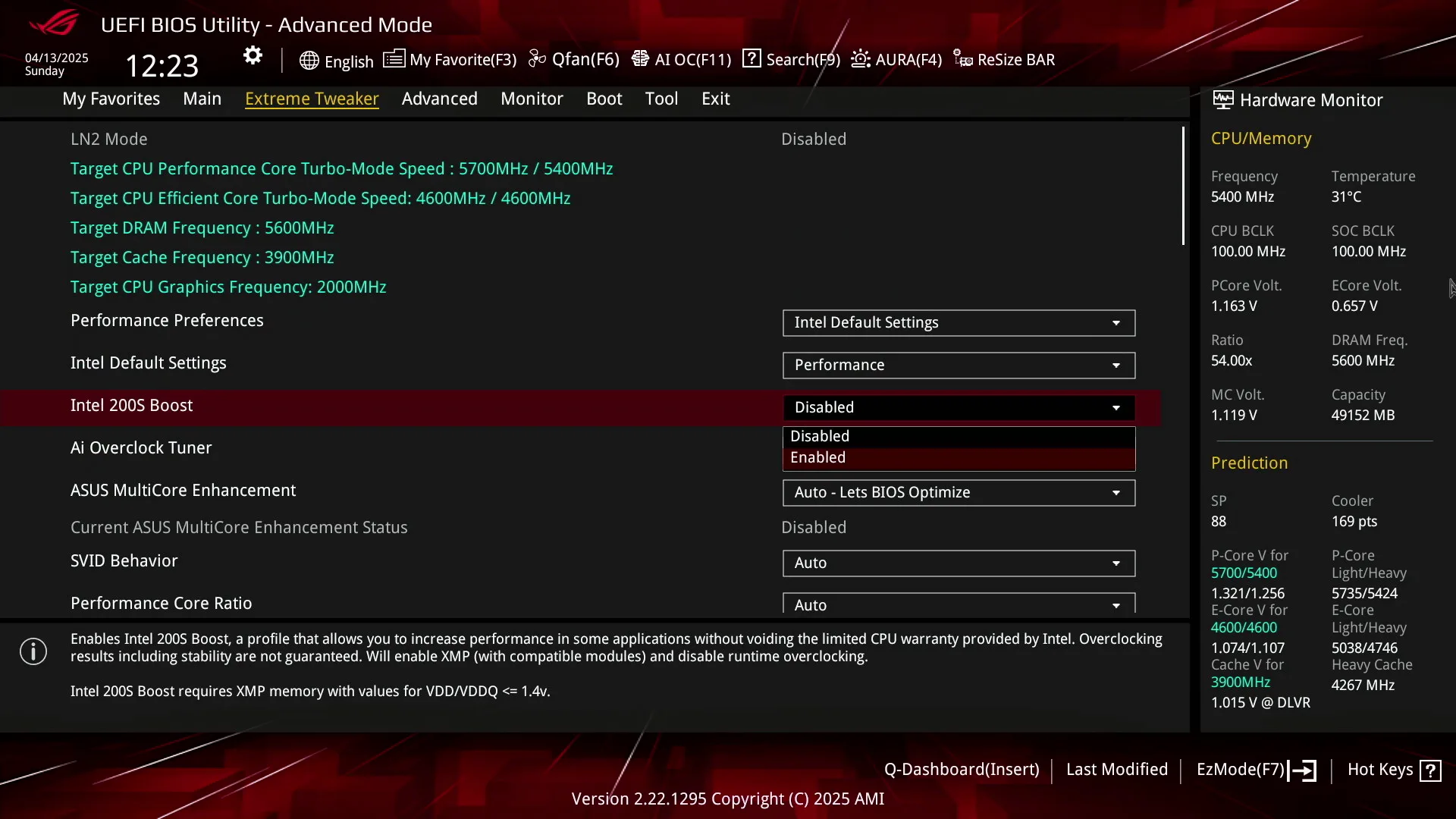Click the 12:23 clock display

click(162, 65)
